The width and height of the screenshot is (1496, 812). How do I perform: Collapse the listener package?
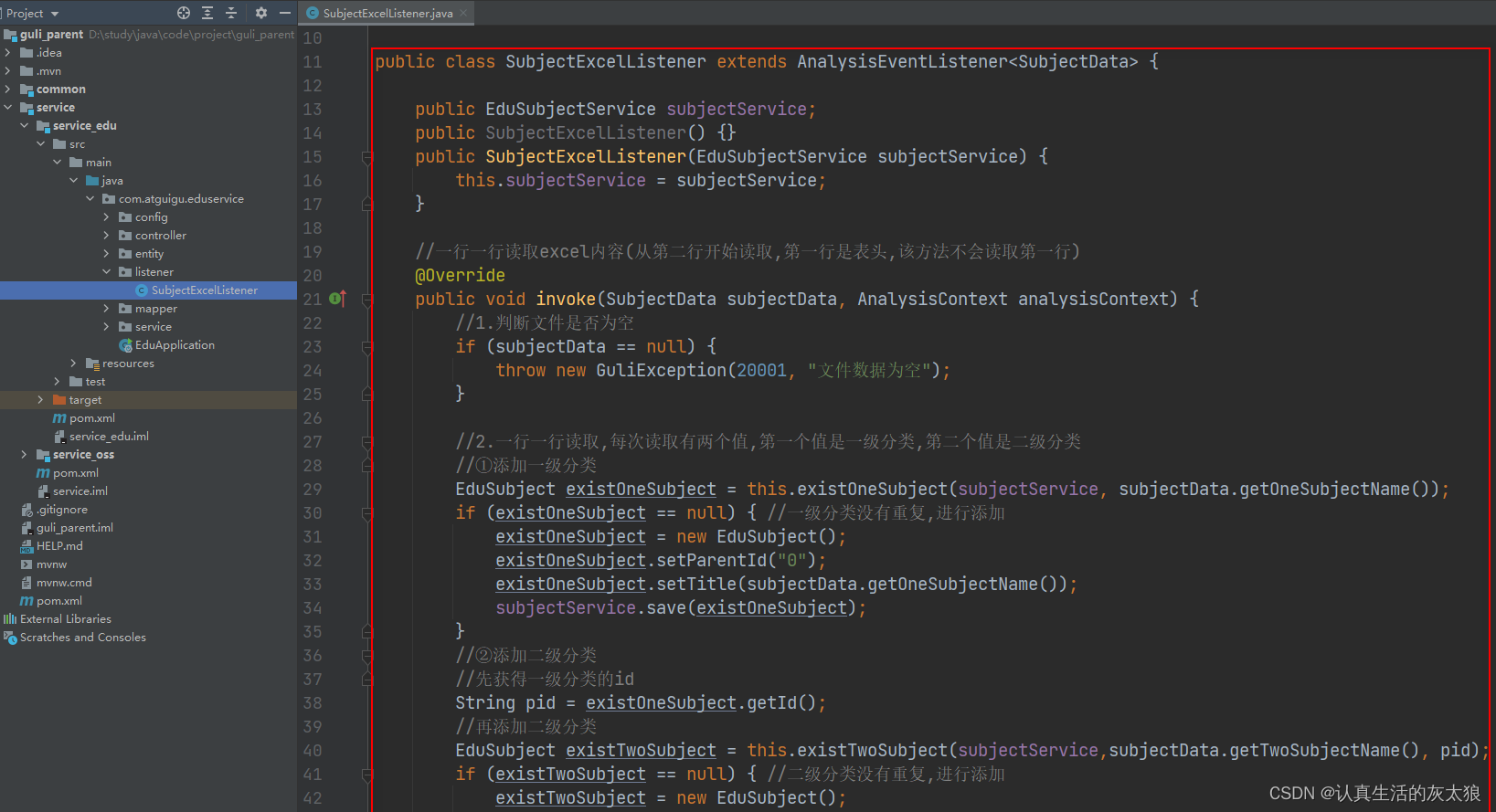point(107,272)
